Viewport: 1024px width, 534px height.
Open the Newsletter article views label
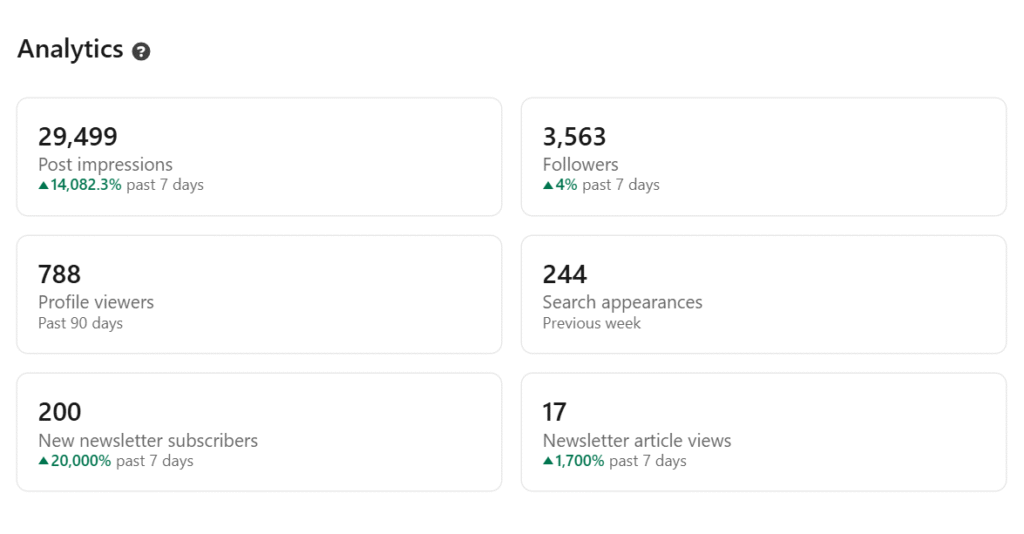point(637,440)
